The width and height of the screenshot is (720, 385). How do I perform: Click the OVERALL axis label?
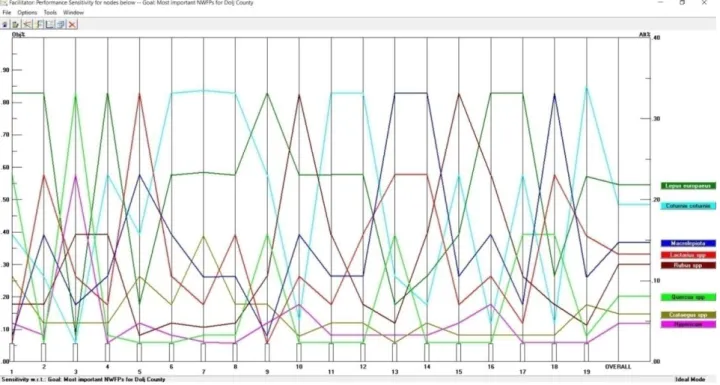(x=618, y=367)
